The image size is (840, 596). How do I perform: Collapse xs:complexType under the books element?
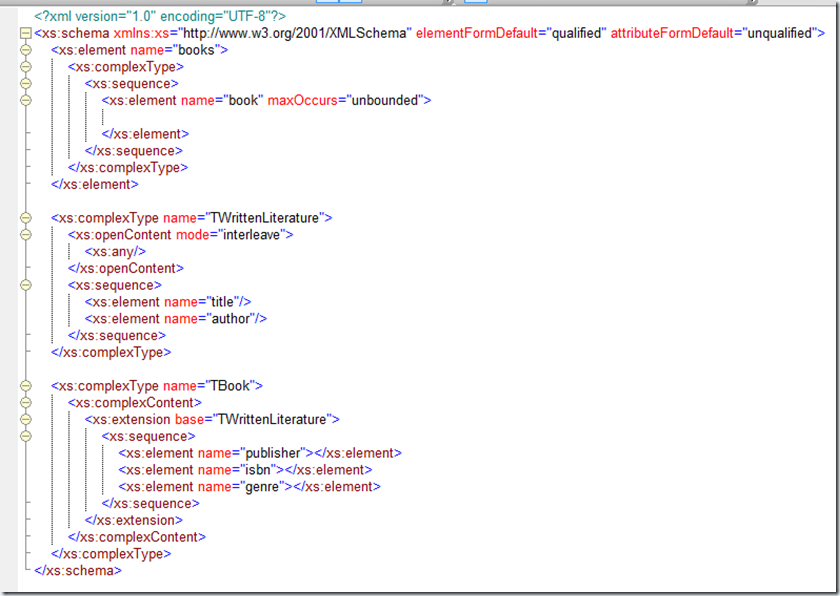click(26, 67)
